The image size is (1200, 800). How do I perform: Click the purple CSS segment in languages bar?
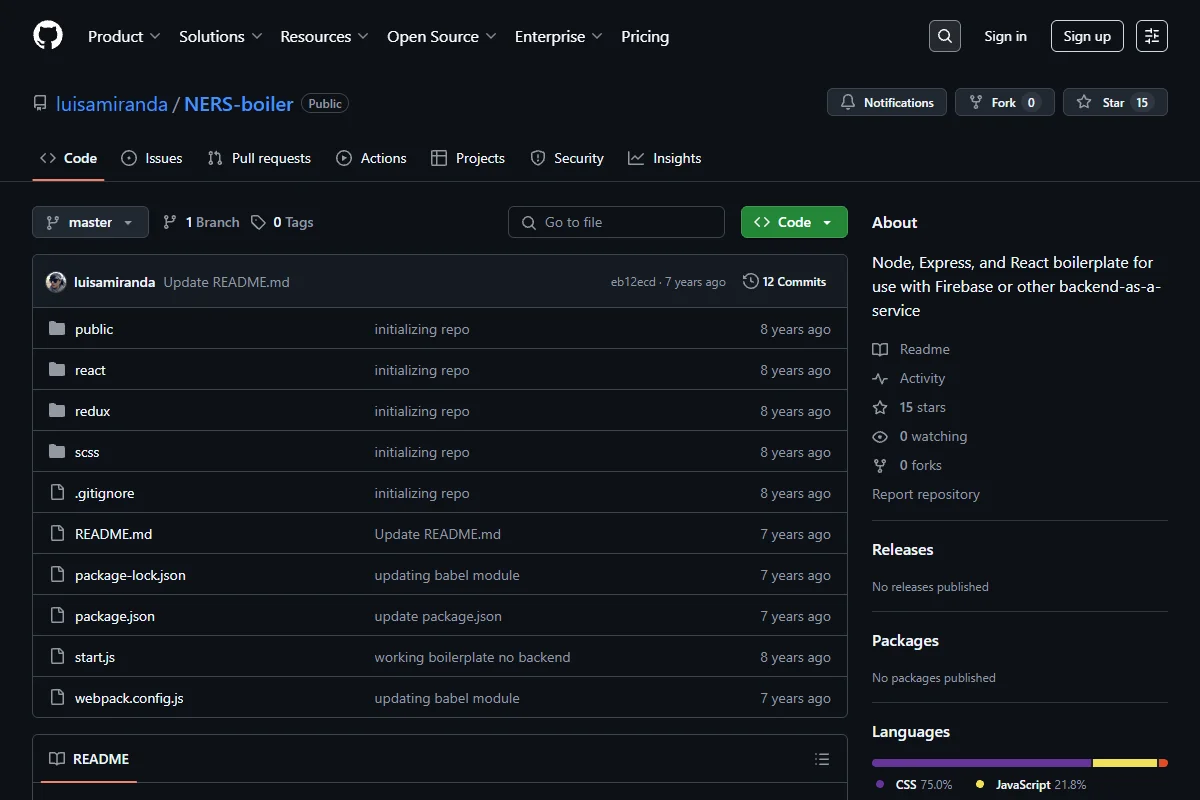(x=981, y=763)
